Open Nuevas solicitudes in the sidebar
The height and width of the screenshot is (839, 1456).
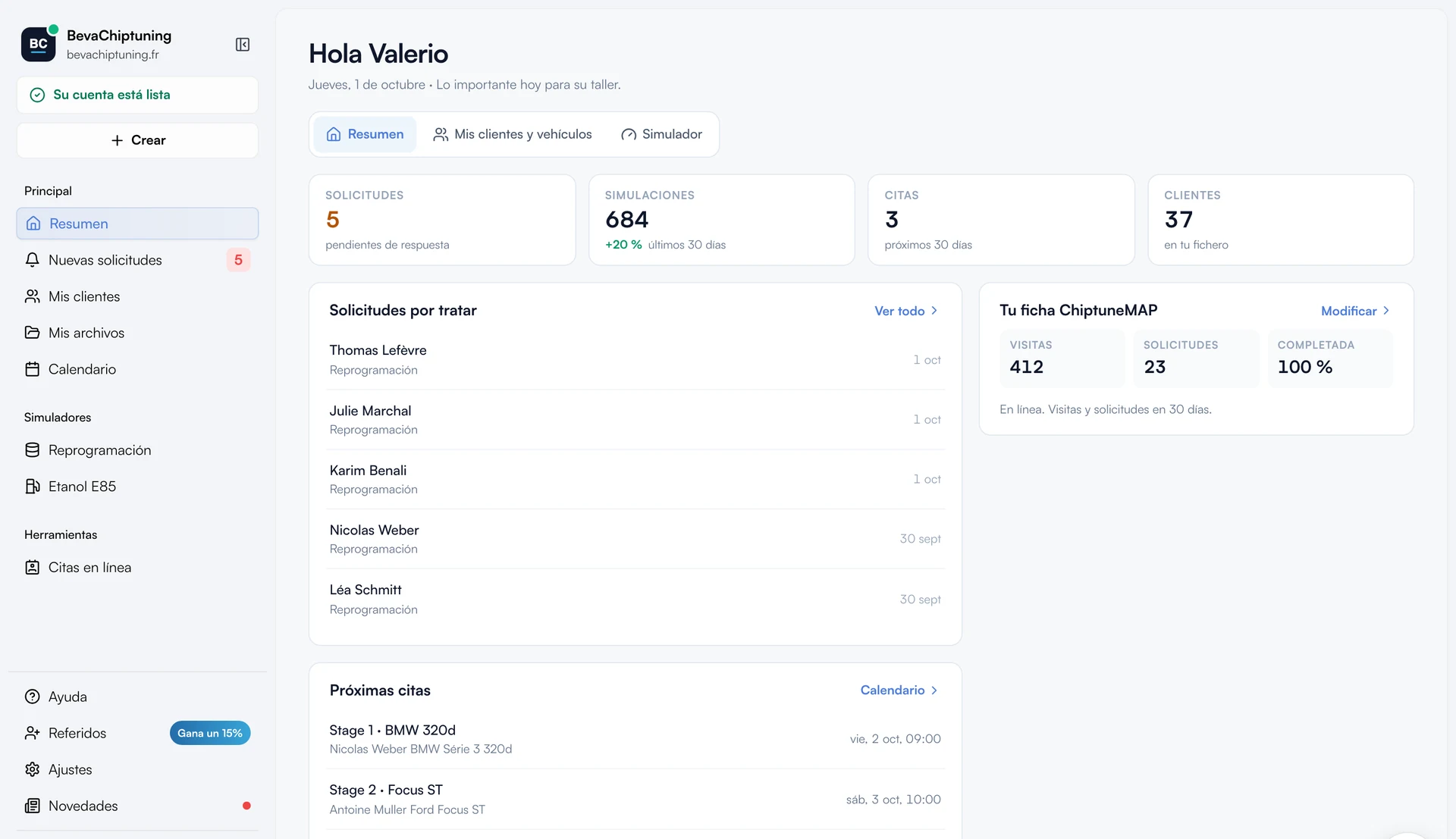(137, 260)
